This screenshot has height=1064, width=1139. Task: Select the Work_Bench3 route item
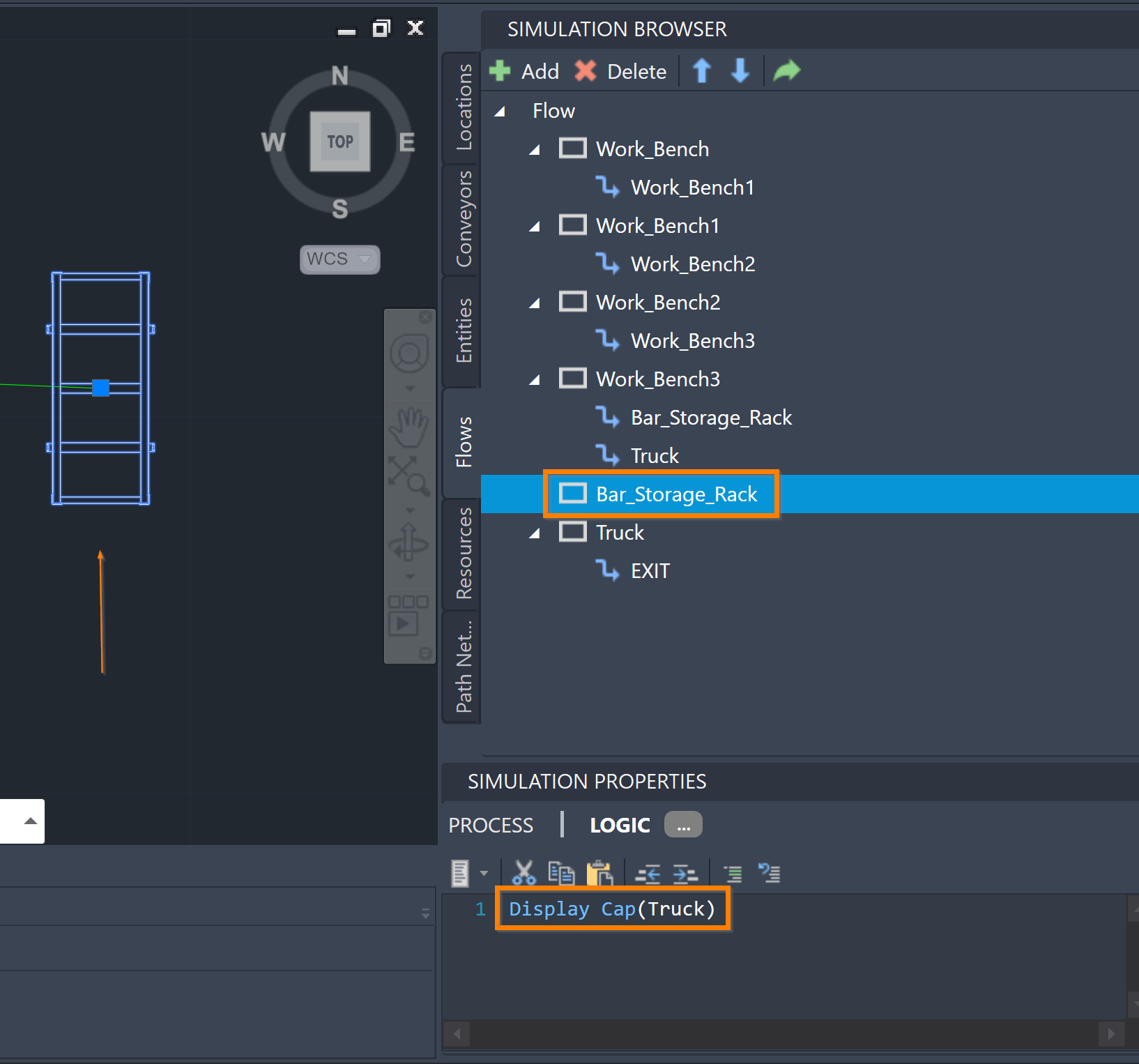(x=693, y=341)
